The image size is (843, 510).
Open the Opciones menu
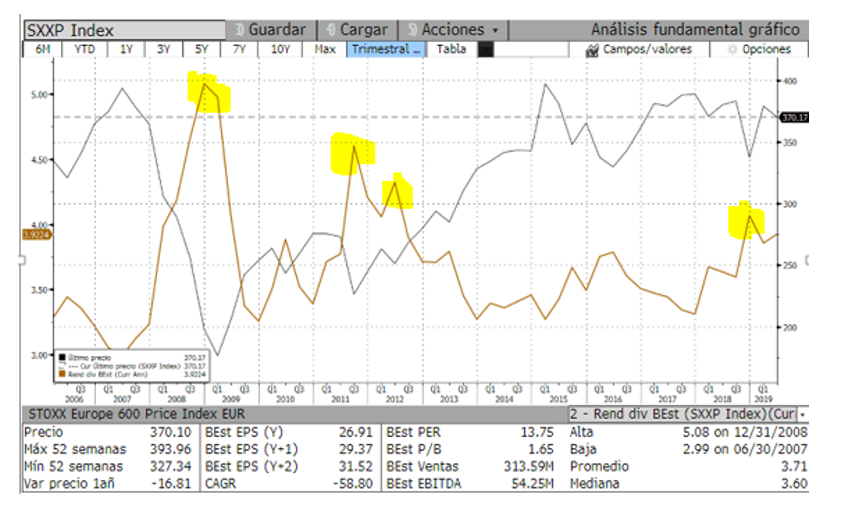pos(759,49)
